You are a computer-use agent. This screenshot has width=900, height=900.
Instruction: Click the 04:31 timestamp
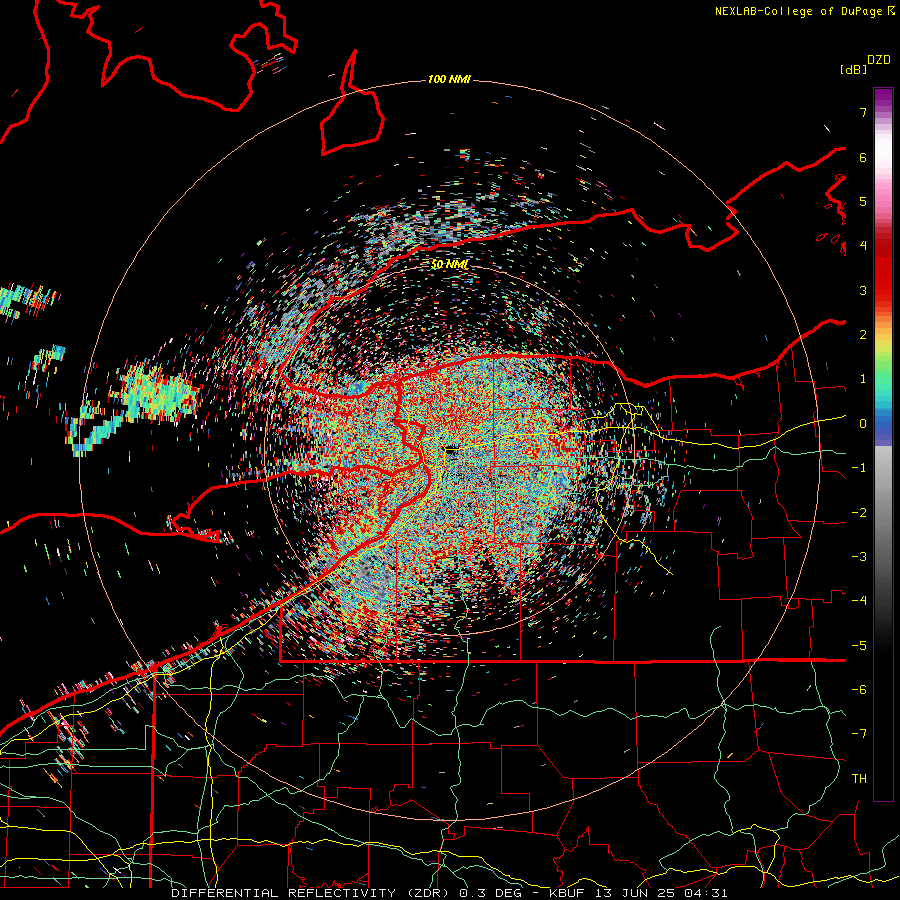[x=708, y=893]
